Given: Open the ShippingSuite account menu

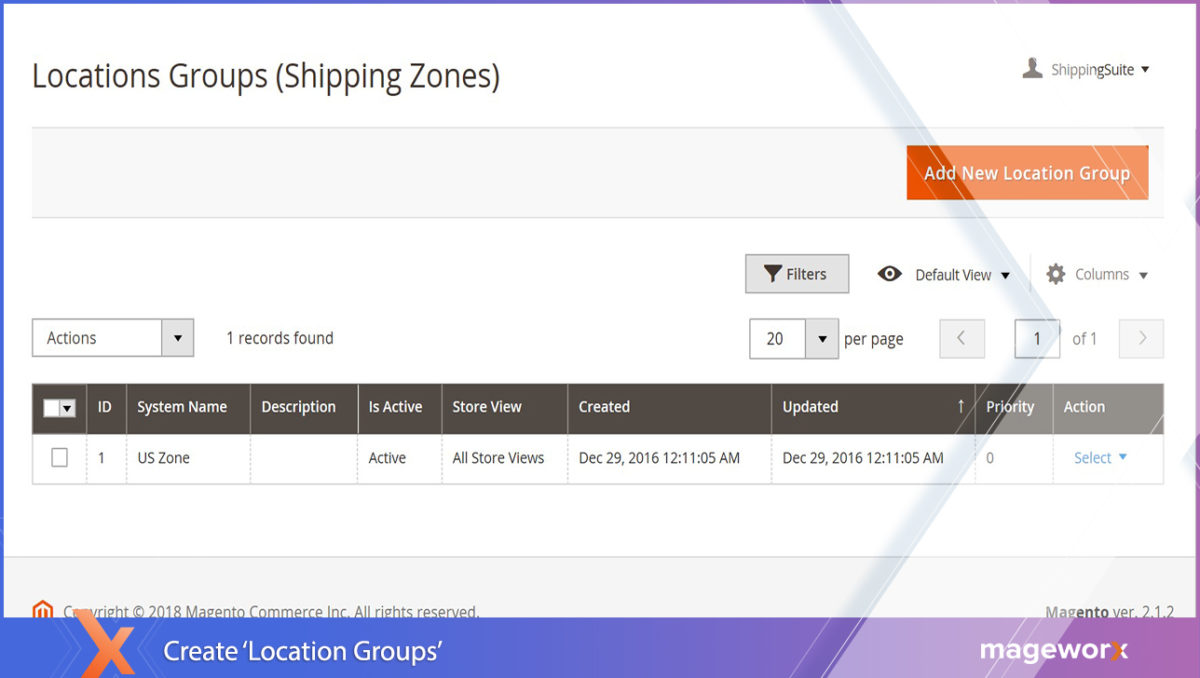Looking at the screenshot, I should pos(1092,69).
